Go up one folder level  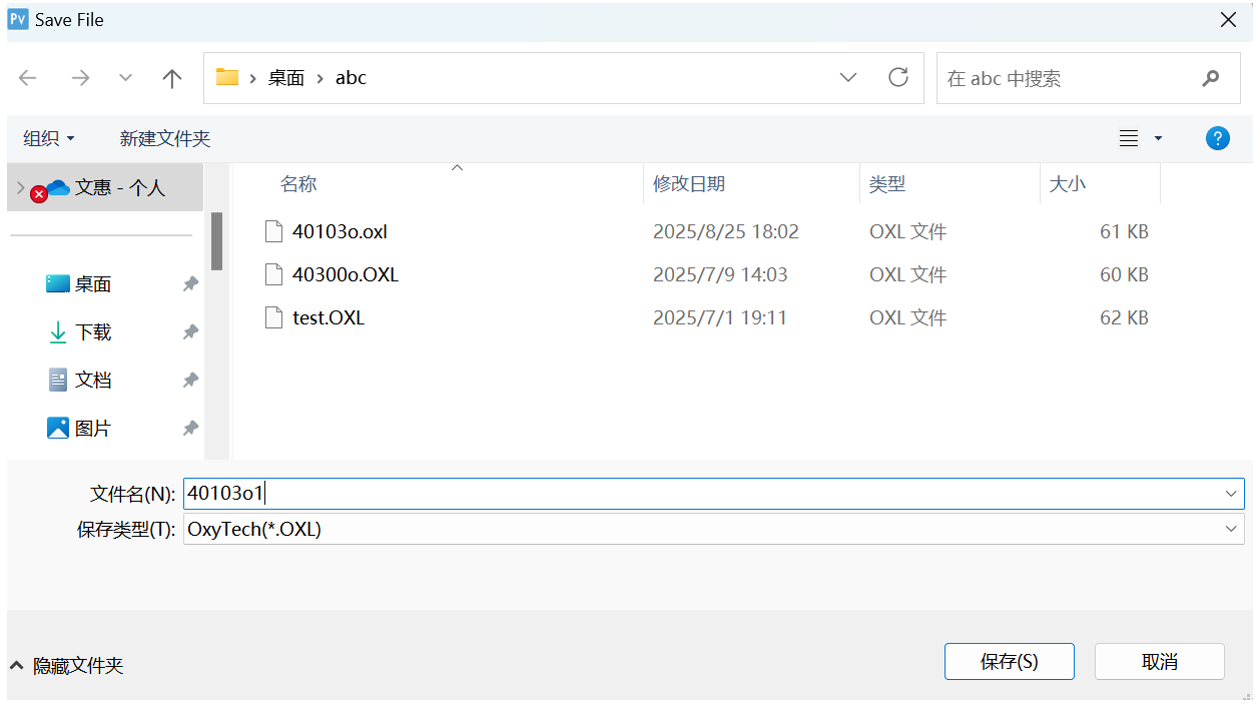pos(172,78)
